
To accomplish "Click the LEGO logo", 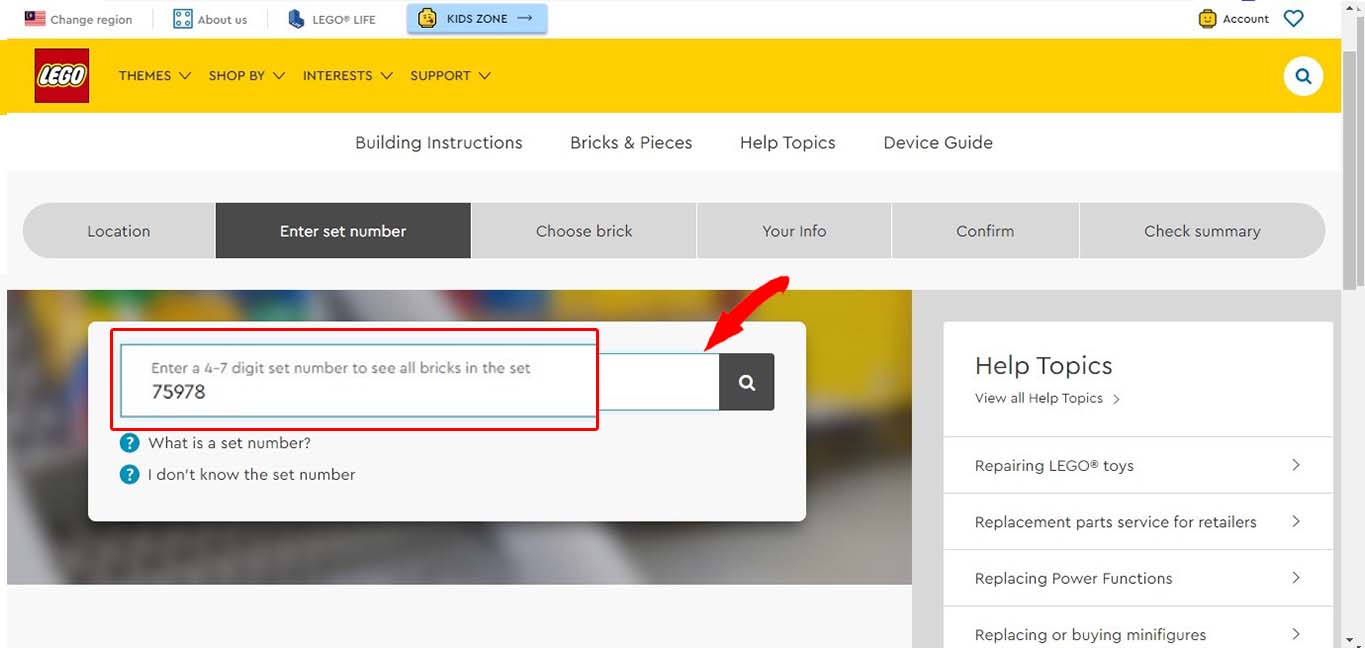I will pyautogui.click(x=62, y=76).
